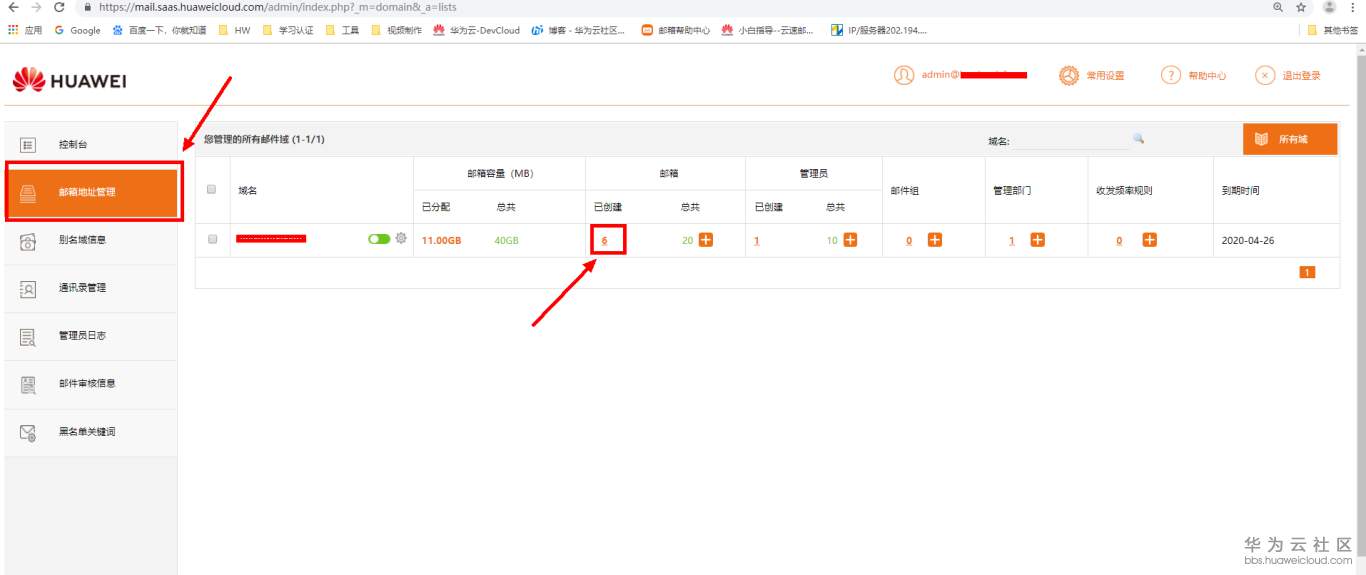This screenshot has width=1366, height=575.
Task: Bookmark this page with the star icon
Action: tap(1301, 7)
